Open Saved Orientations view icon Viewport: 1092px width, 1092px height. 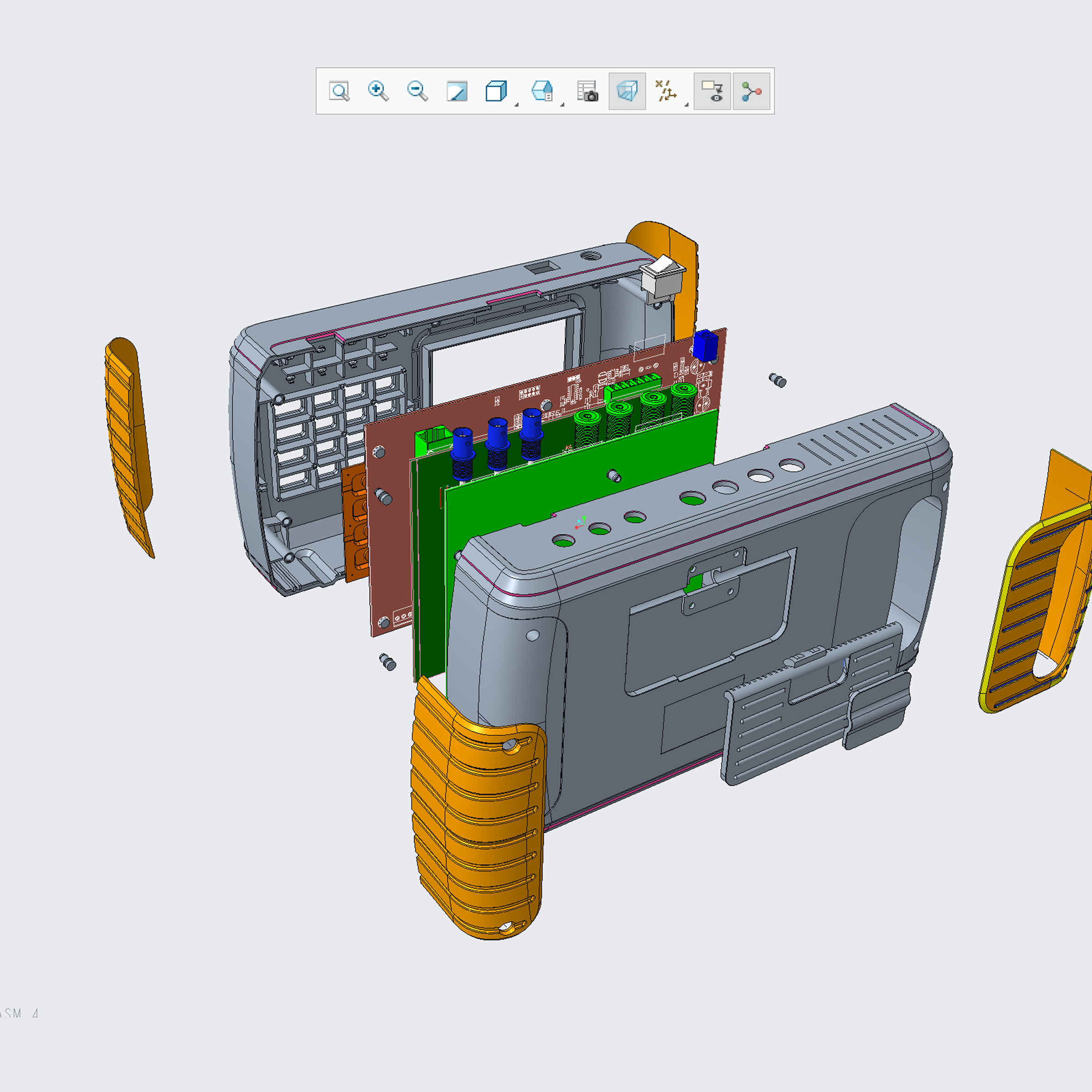(x=542, y=91)
